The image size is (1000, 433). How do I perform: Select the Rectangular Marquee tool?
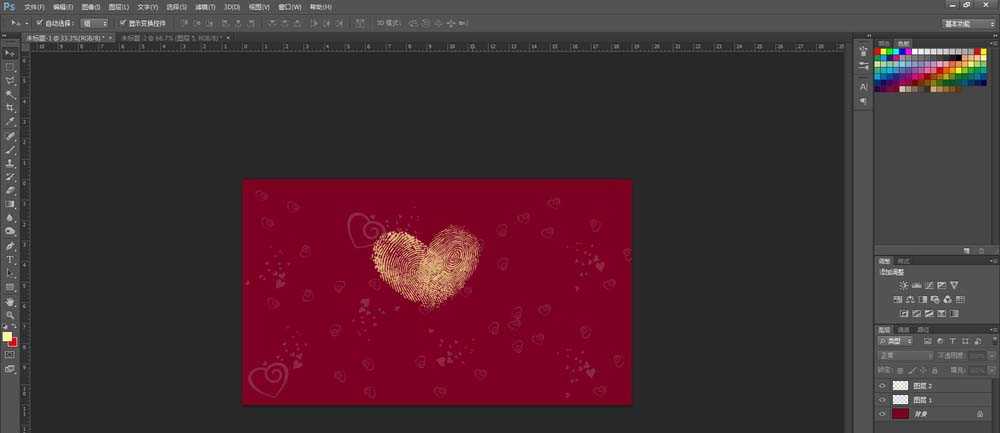10,66
